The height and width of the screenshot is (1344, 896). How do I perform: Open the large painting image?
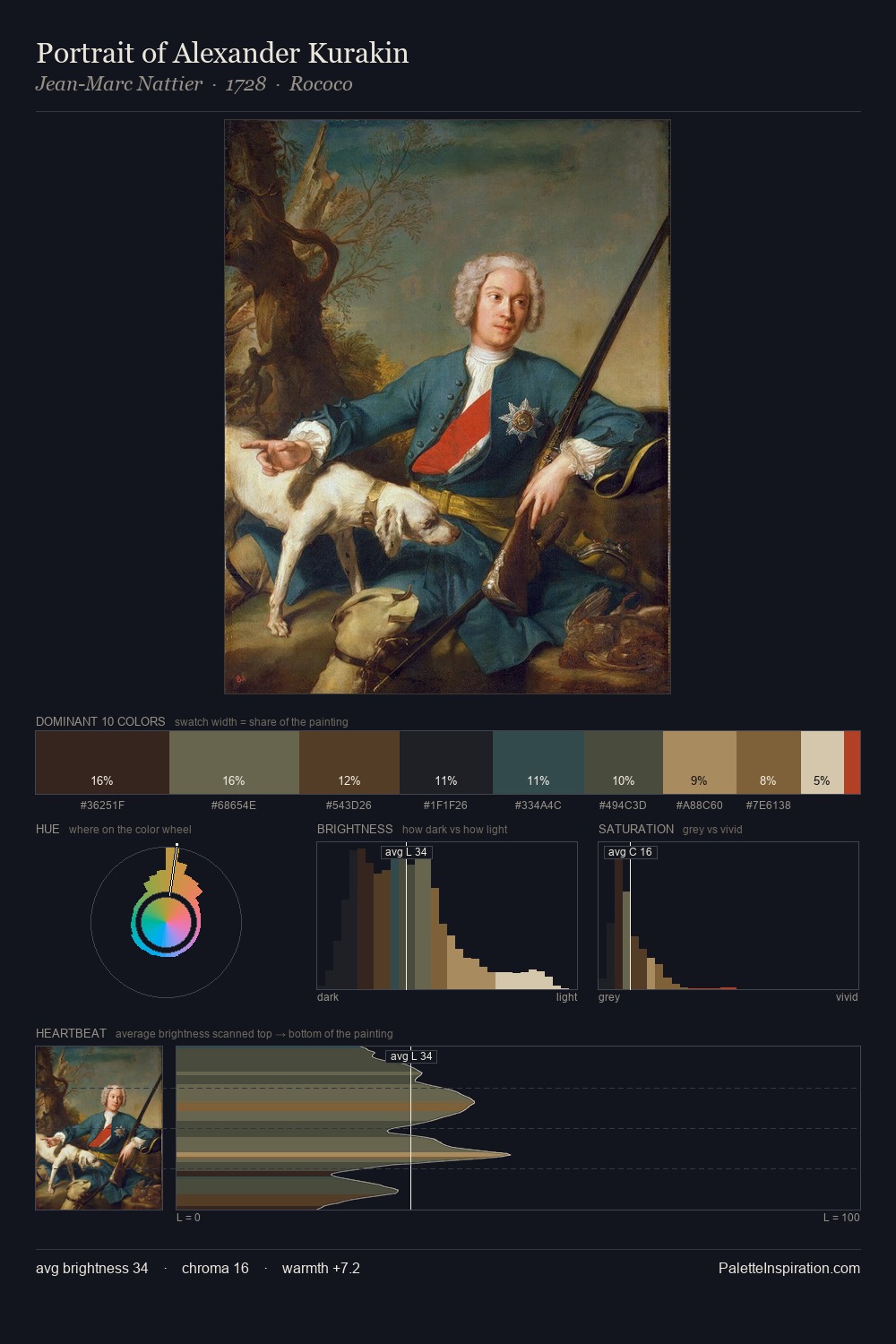click(447, 407)
